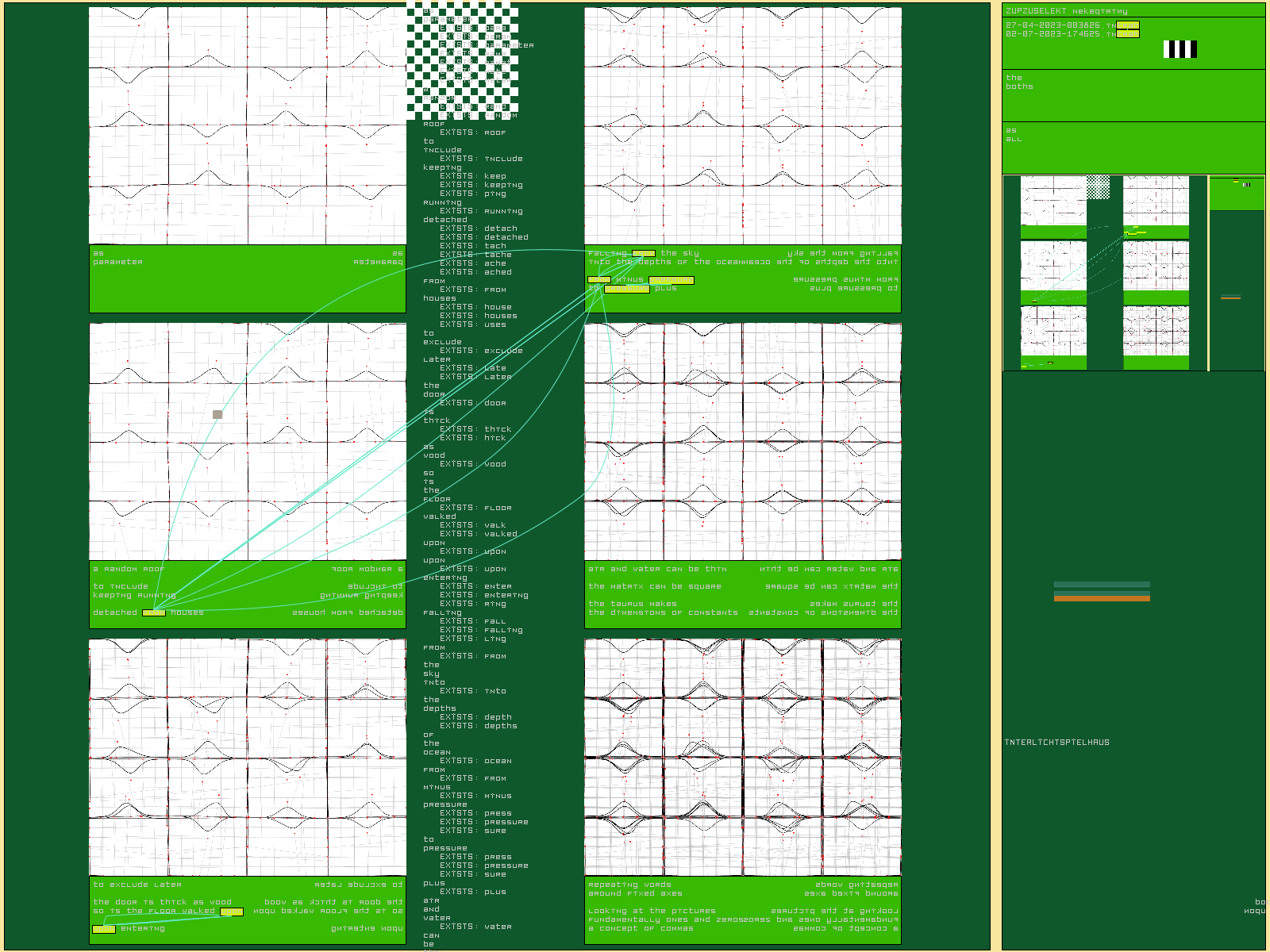This screenshot has height=952, width=1270.
Task: Toggle highlighted 'upon' before 'entering'
Action: tap(104, 929)
